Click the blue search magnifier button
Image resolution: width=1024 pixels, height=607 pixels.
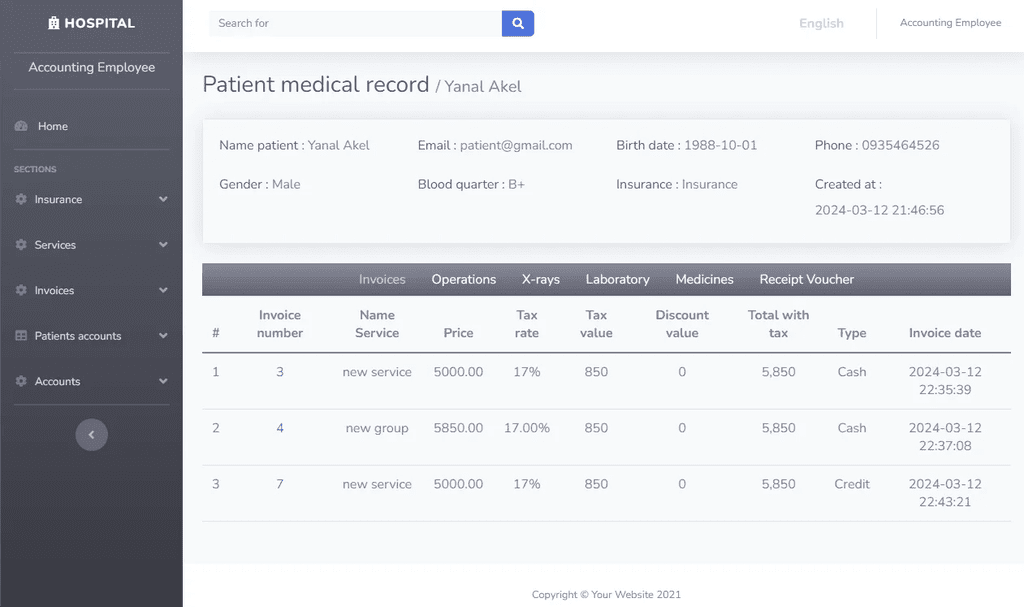click(518, 24)
